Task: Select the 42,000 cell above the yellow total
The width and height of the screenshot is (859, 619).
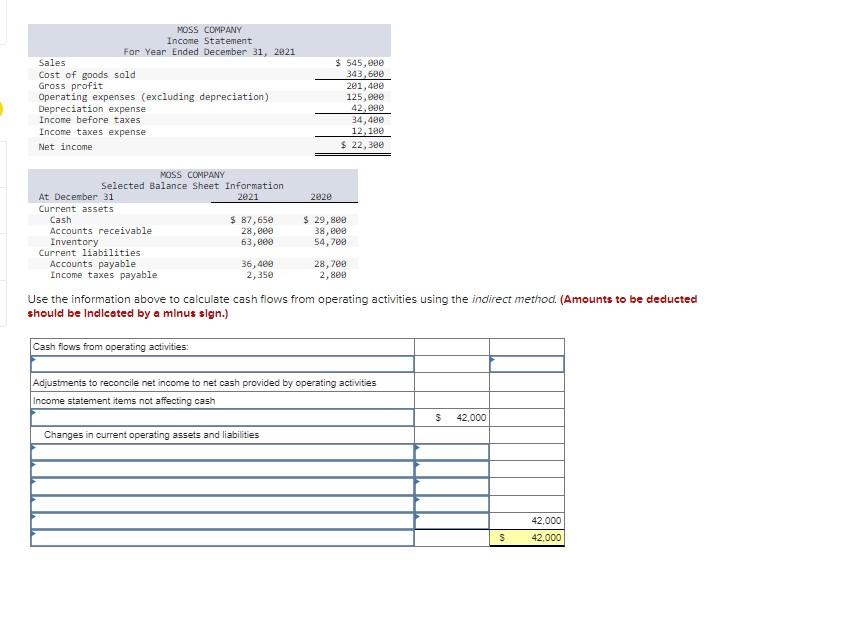Action: [540, 520]
